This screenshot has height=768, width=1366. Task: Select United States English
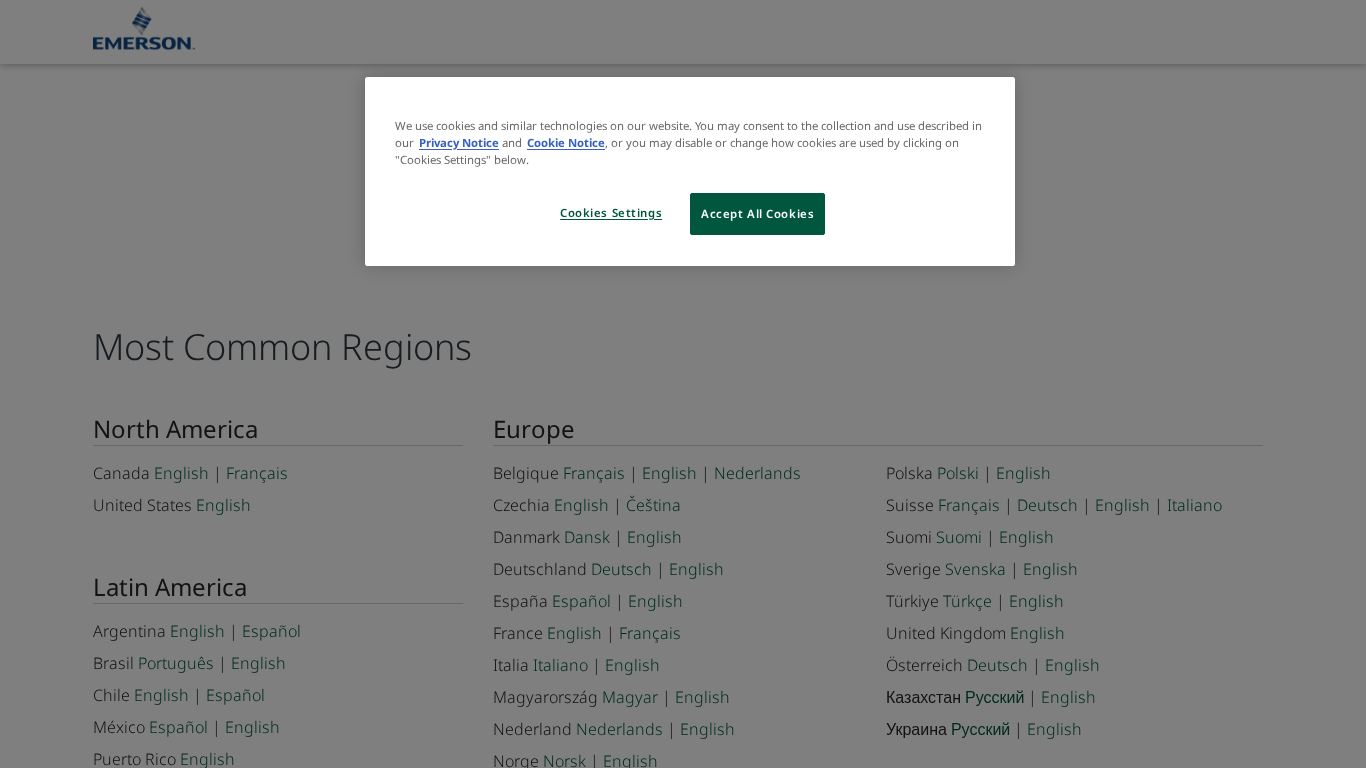(223, 505)
